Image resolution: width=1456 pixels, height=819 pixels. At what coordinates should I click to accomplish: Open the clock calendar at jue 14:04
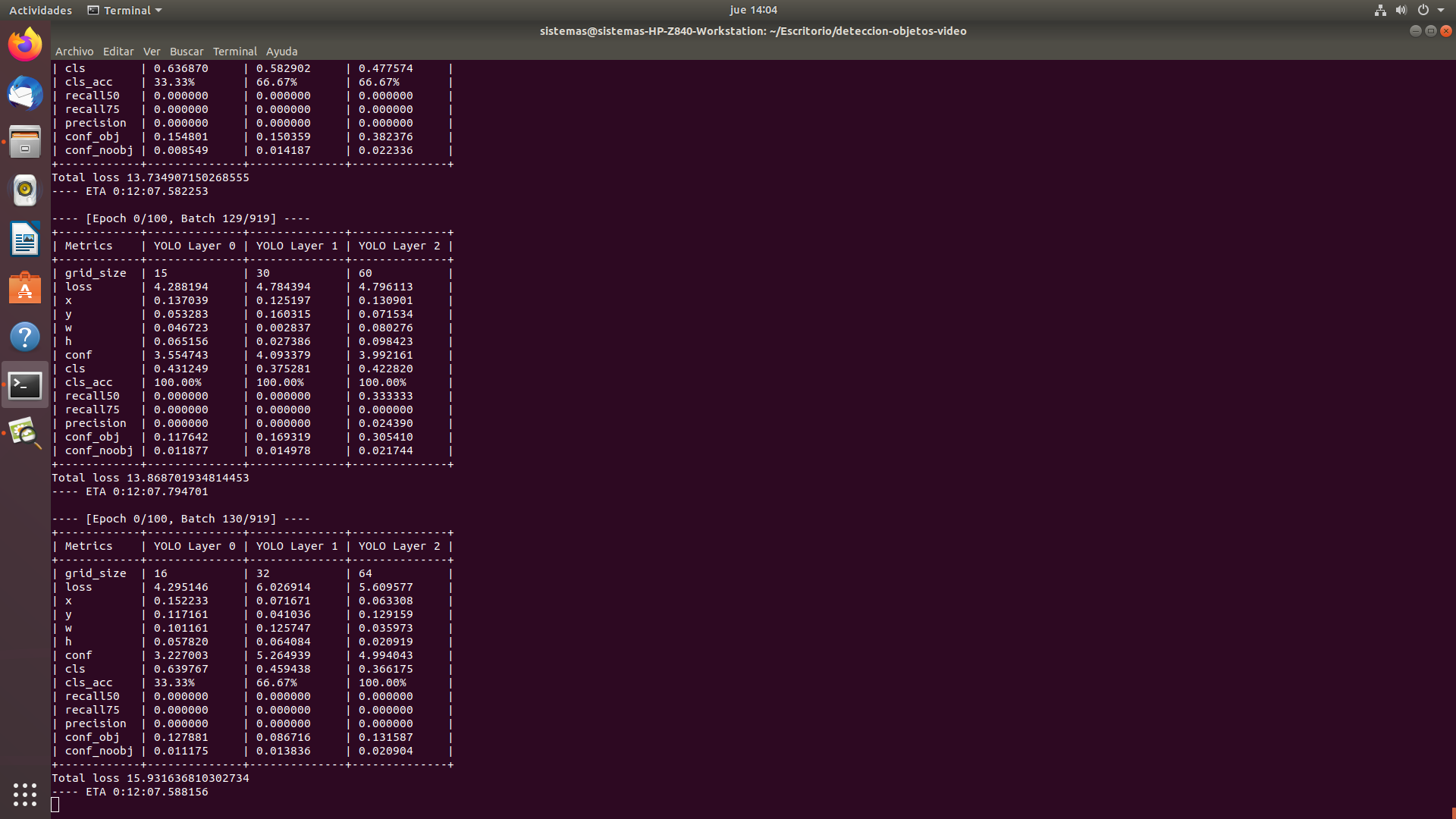tap(753, 10)
